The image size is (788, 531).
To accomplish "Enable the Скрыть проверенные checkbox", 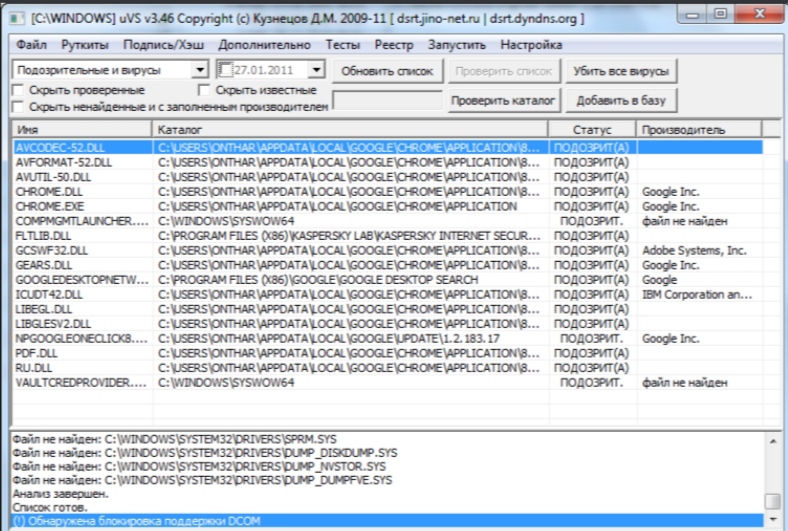I will (19, 90).
